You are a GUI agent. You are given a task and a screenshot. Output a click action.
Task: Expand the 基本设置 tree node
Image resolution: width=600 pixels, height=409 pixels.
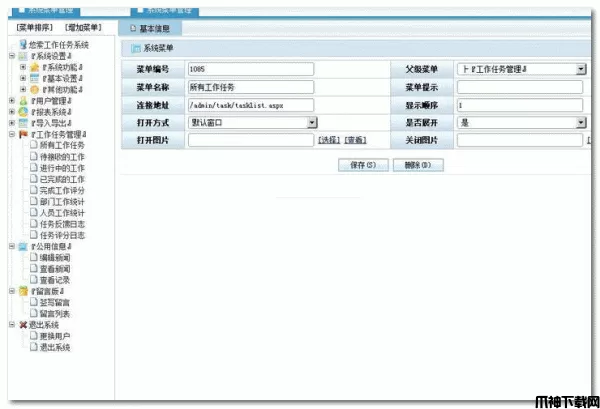22,78
